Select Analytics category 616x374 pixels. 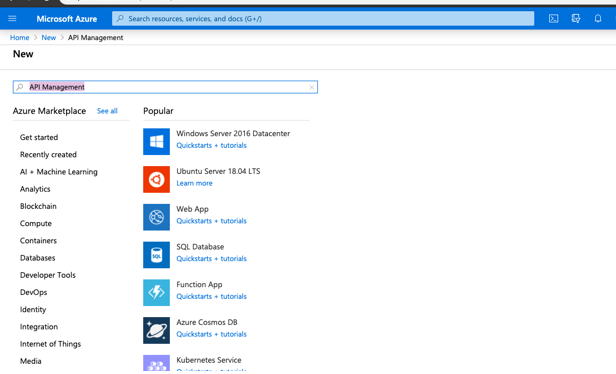(x=35, y=189)
